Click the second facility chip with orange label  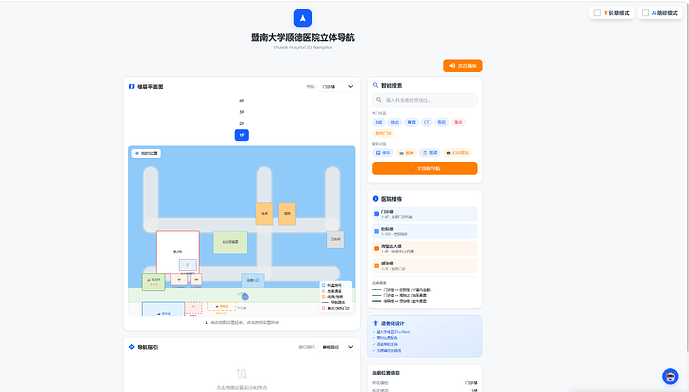point(406,153)
